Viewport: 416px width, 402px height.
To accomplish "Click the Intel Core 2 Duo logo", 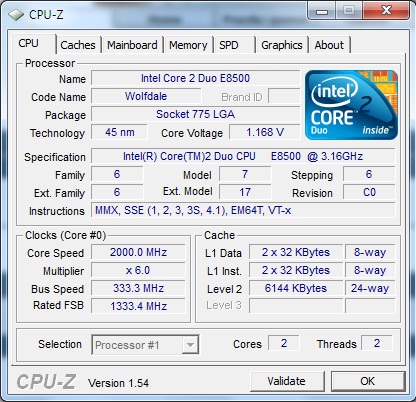I will (351, 105).
